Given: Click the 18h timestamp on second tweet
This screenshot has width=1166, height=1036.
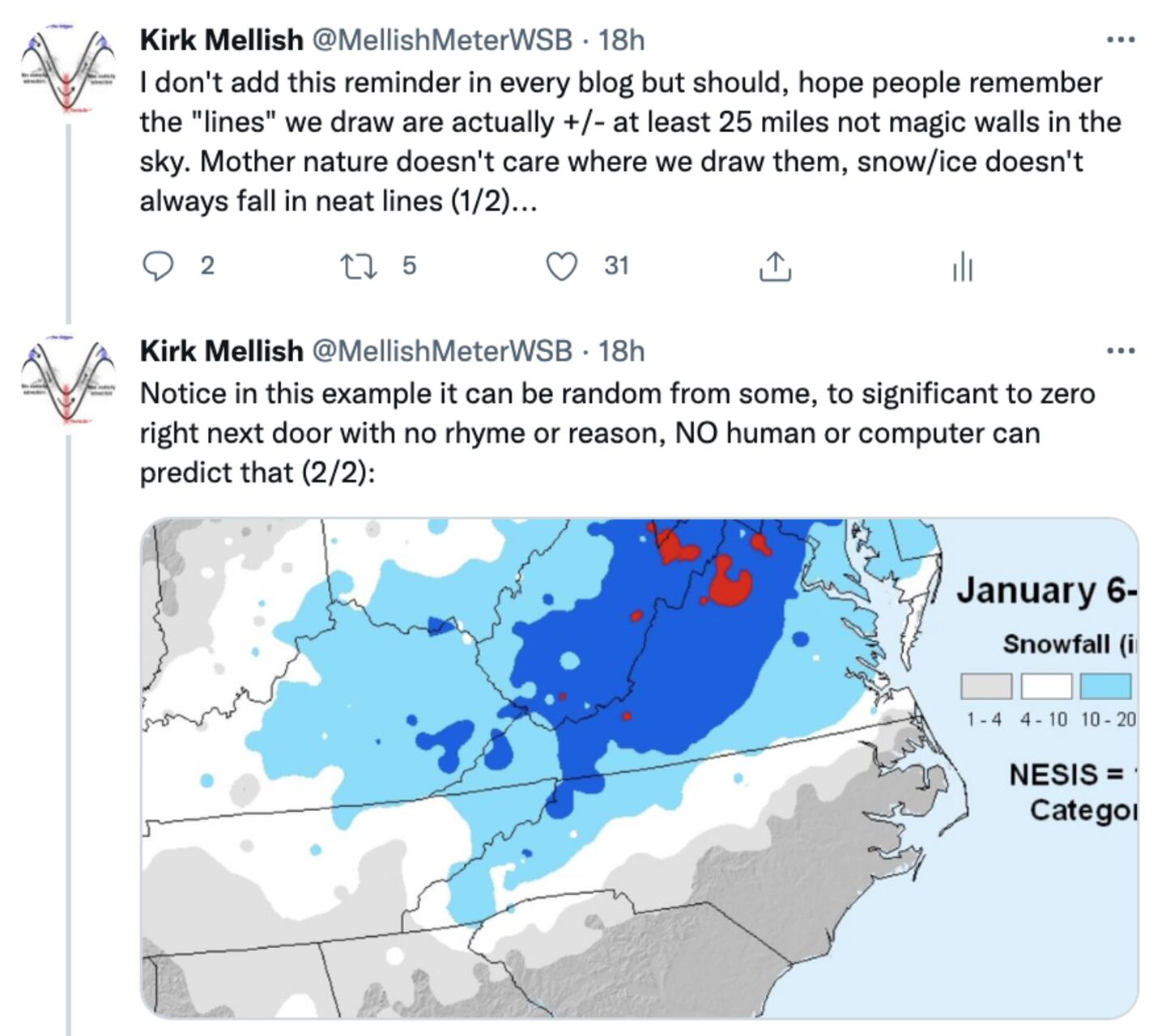Looking at the screenshot, I should (x=621, y=350).
